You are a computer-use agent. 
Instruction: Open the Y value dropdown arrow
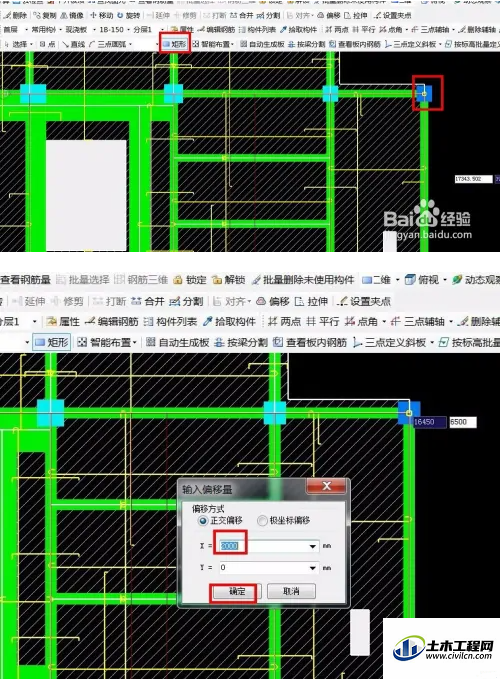(x=313, y=568)
